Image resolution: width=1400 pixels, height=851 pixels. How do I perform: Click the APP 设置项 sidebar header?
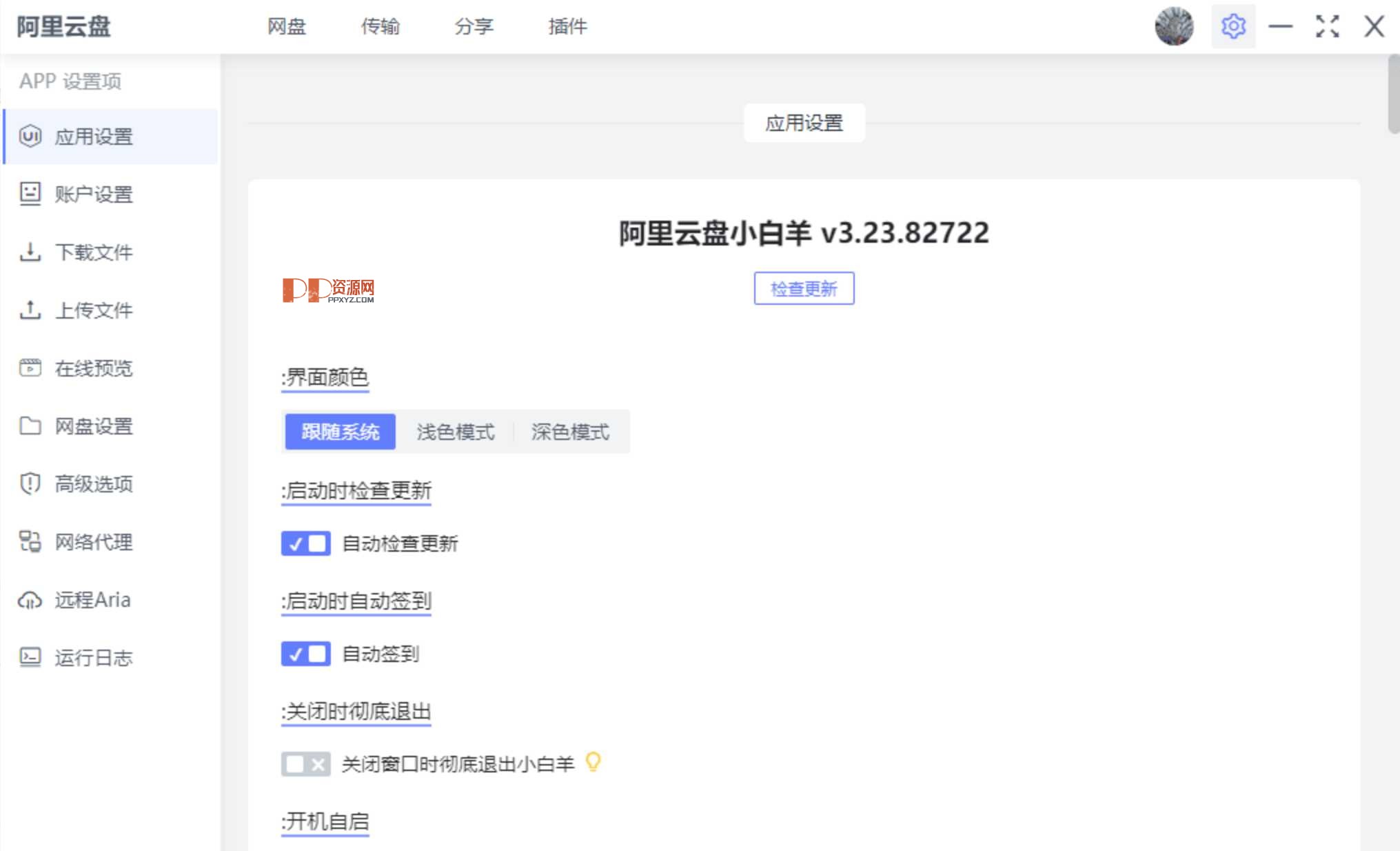pos(70,81)
